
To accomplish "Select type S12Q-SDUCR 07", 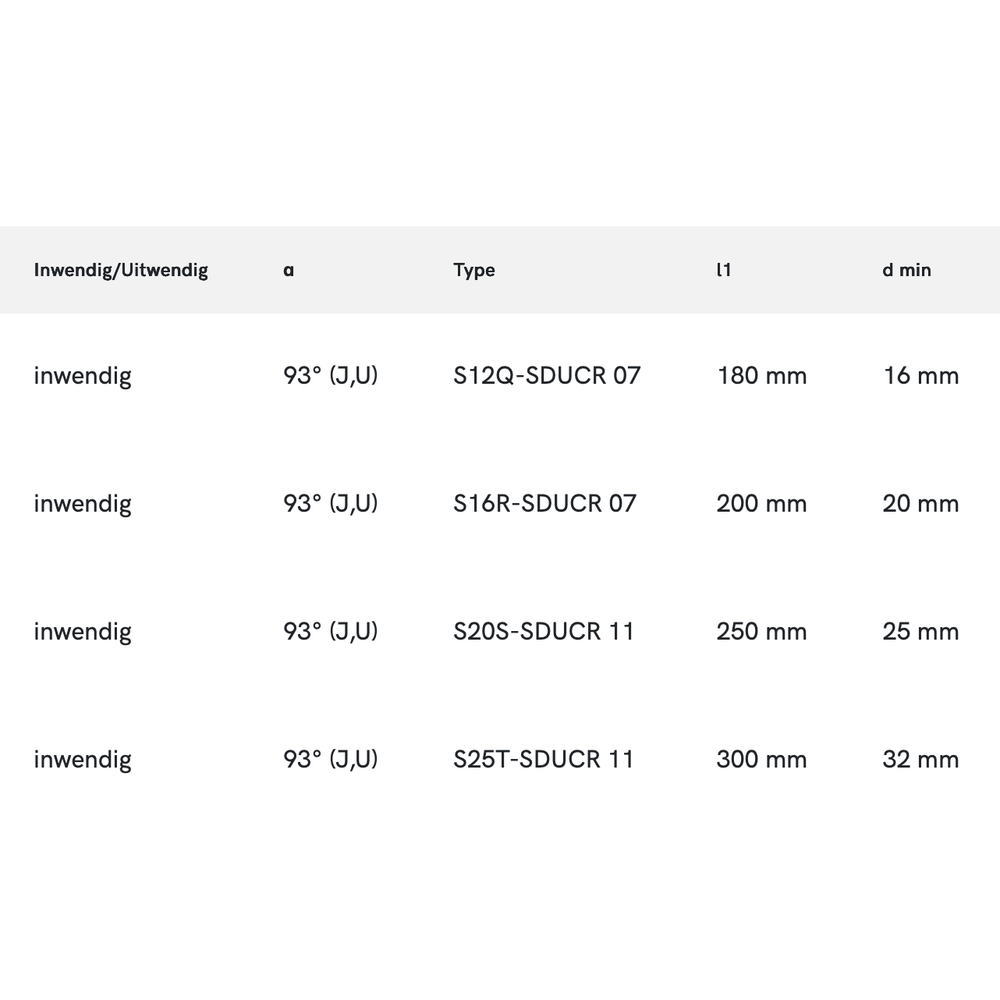I will (546, 376).
